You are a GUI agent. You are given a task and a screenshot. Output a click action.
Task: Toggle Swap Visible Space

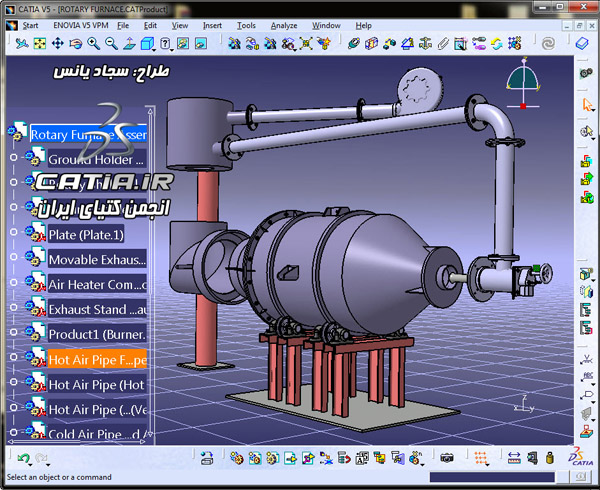point(201,44)
